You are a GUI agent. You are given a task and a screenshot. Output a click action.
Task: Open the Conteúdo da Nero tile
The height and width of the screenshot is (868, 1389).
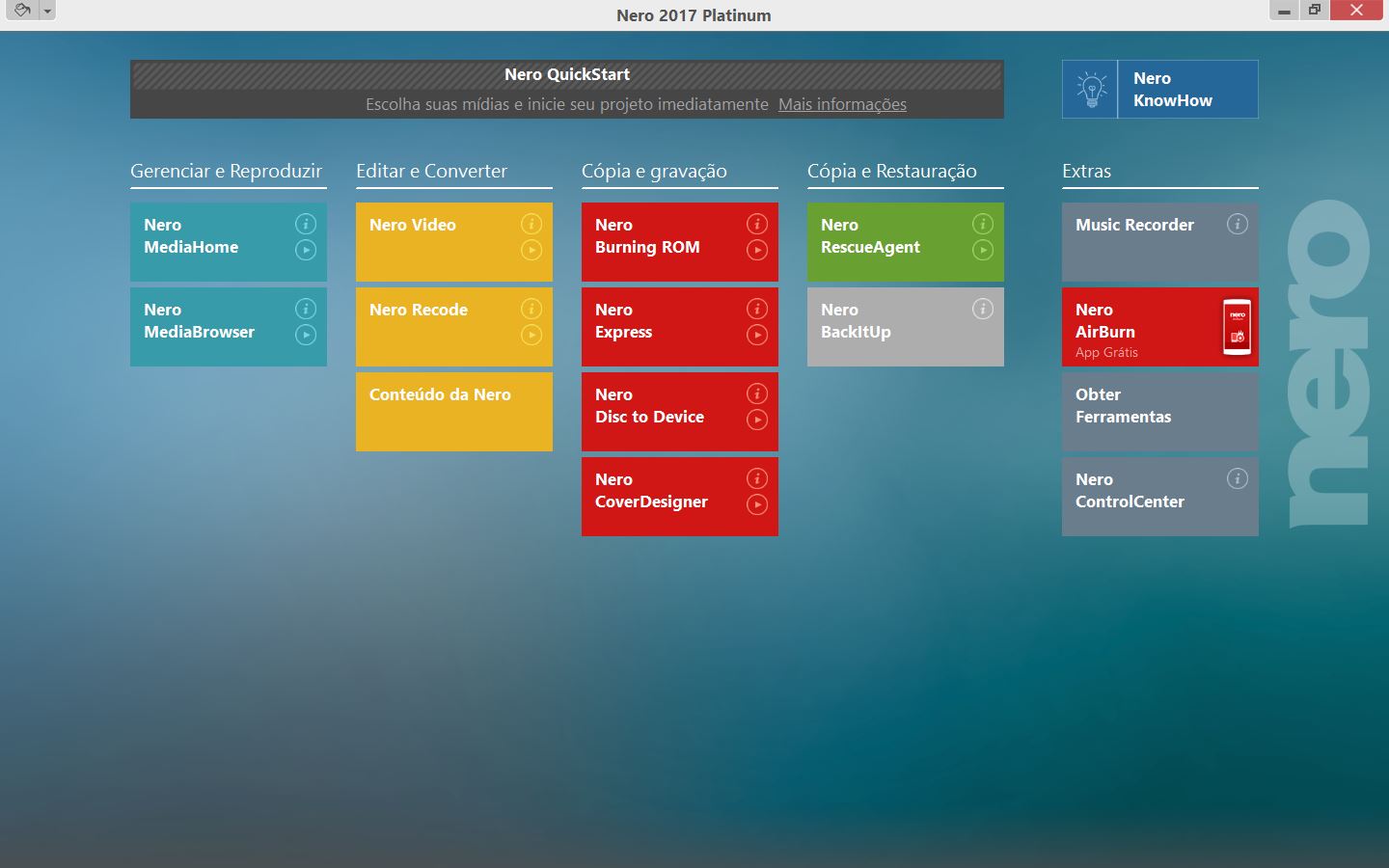click(x=453, y=412)
